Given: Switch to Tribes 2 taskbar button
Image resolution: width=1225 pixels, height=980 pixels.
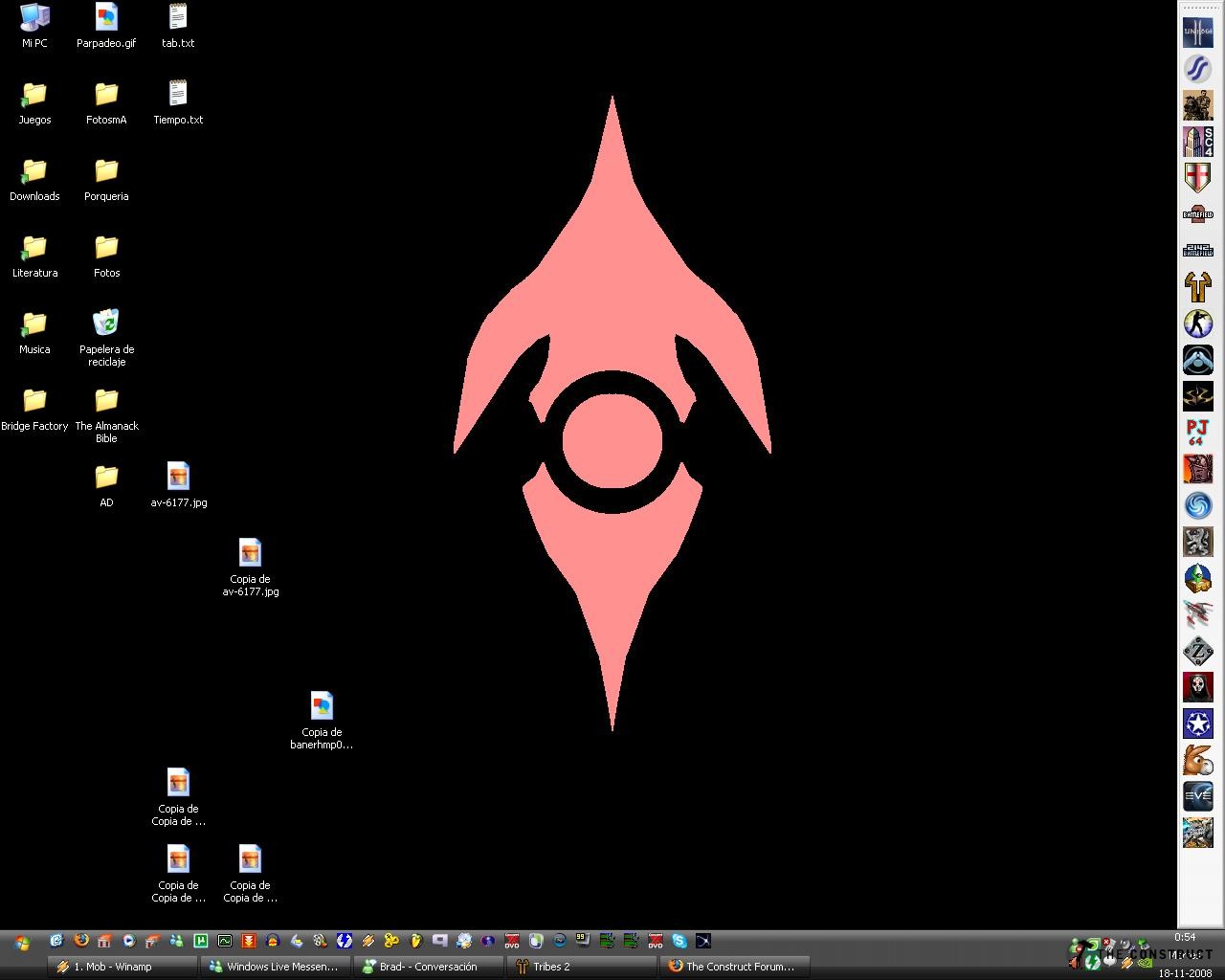Looking at the screenshot, I should (x=582, y=967).
